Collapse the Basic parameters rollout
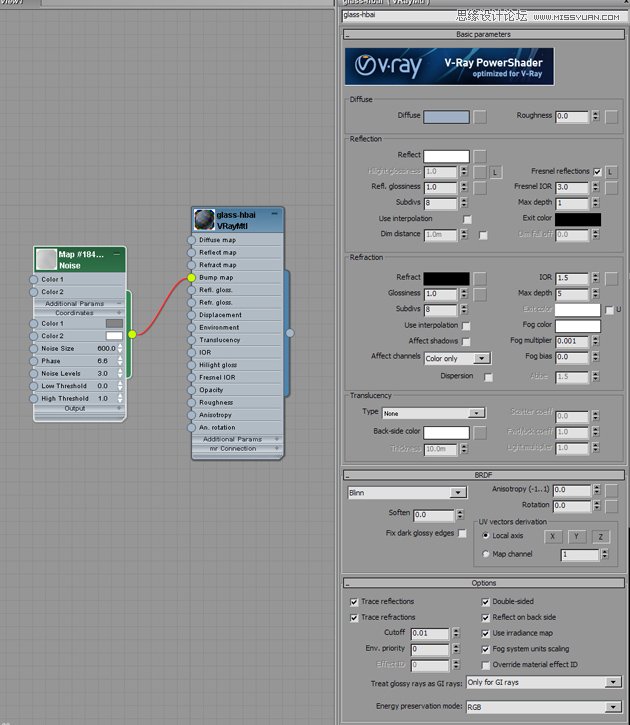 (483, 34)
